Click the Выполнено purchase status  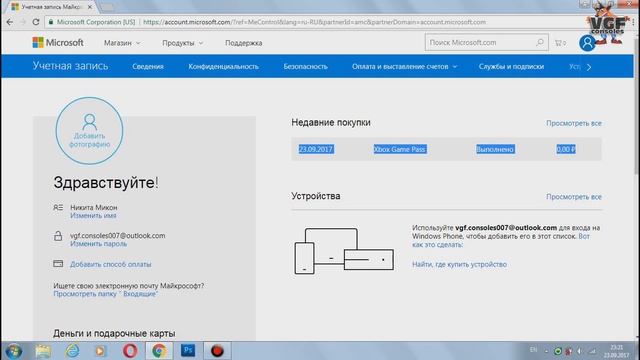click(495, 149)
